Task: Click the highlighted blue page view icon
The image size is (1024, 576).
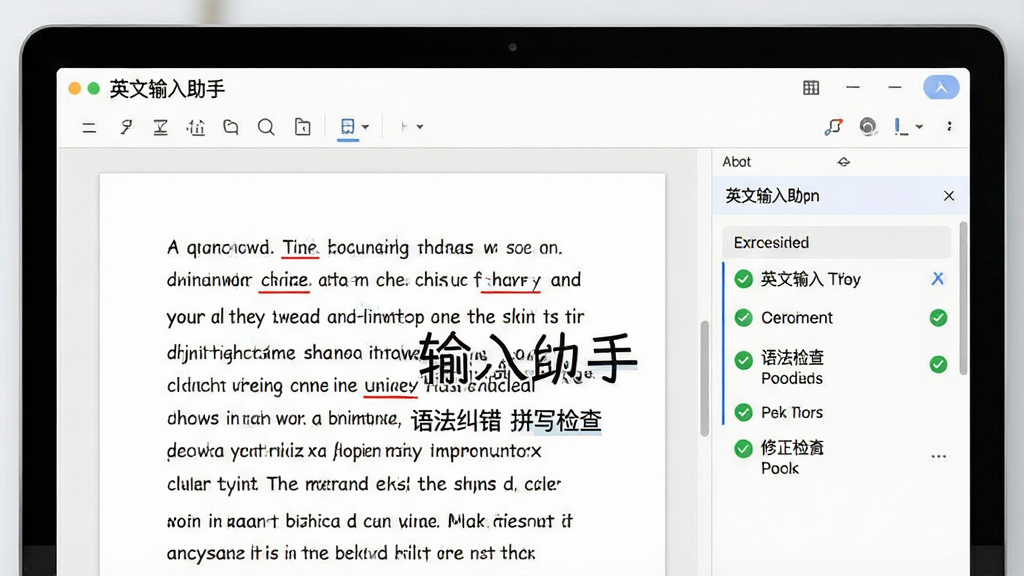Action: point(347,127)
